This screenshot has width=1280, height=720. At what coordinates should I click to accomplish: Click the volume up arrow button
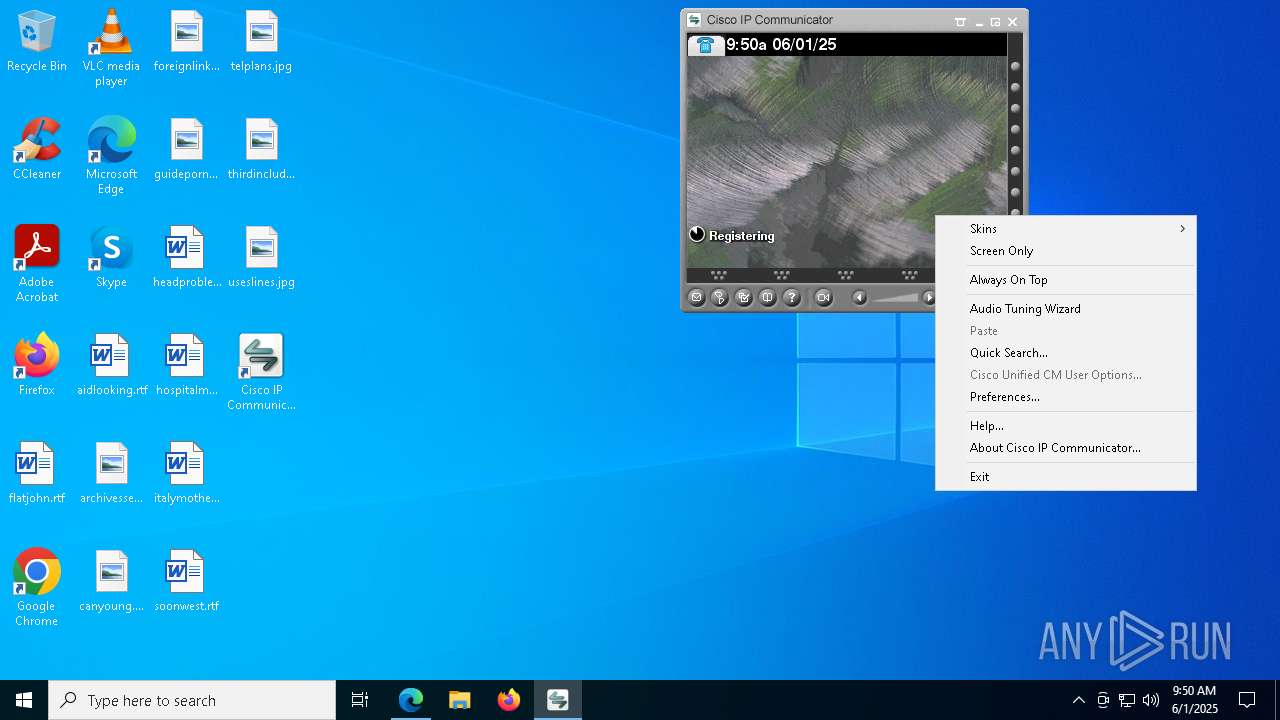tap(929, 297)
